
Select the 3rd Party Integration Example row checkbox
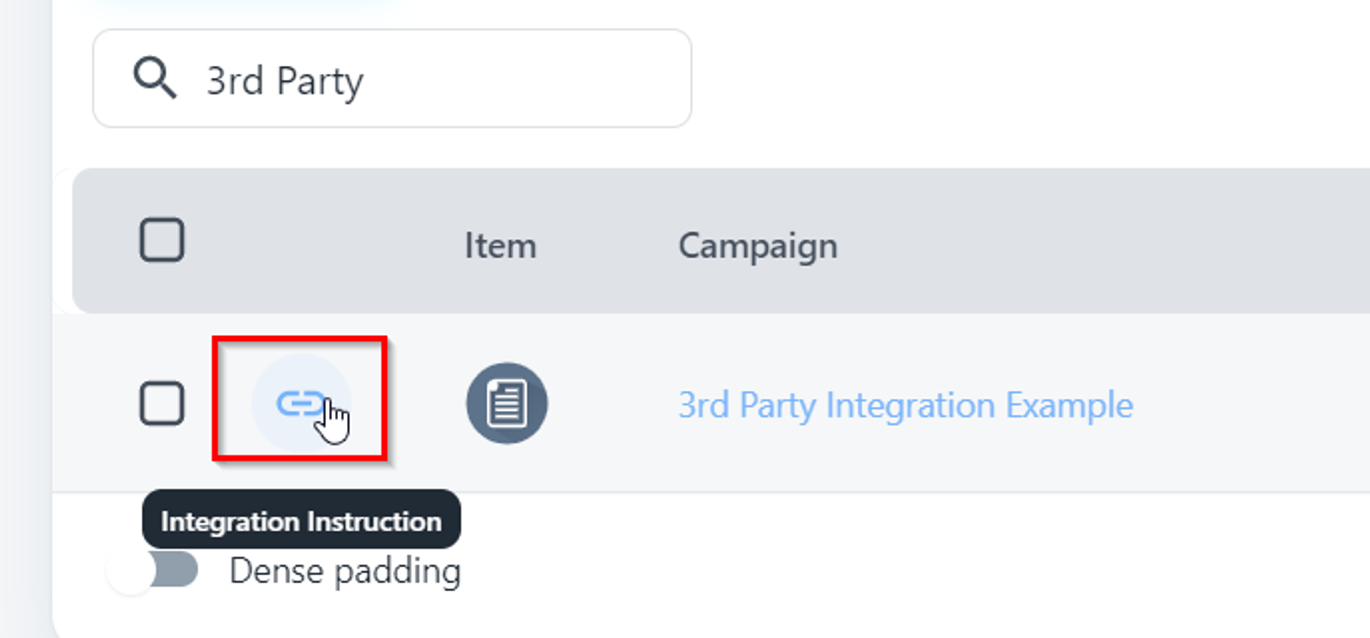coord(161,404)
